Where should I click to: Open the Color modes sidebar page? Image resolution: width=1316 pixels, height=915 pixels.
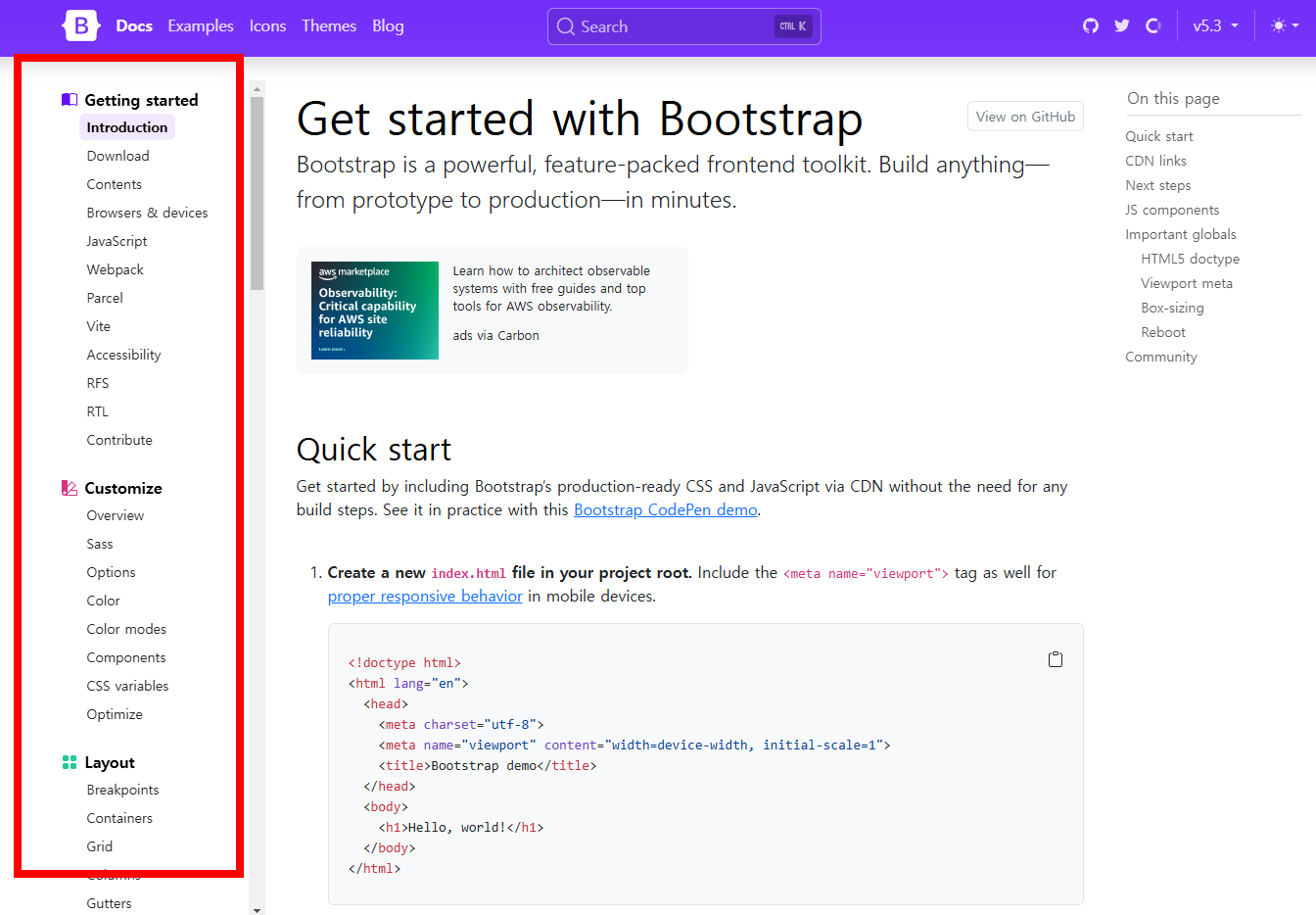point(126,629)
